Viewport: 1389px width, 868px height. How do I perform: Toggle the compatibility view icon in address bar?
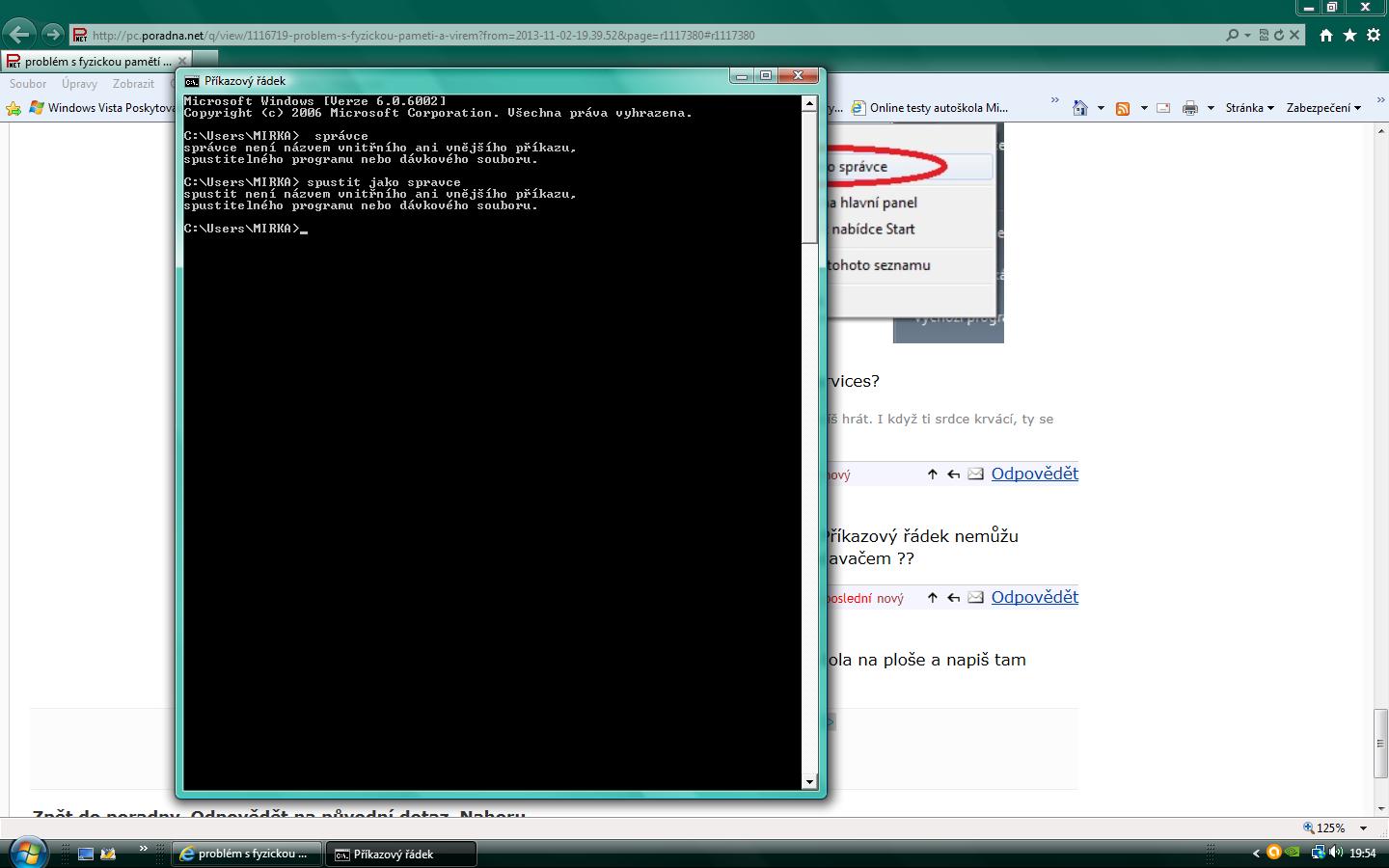coord(1263,35)
